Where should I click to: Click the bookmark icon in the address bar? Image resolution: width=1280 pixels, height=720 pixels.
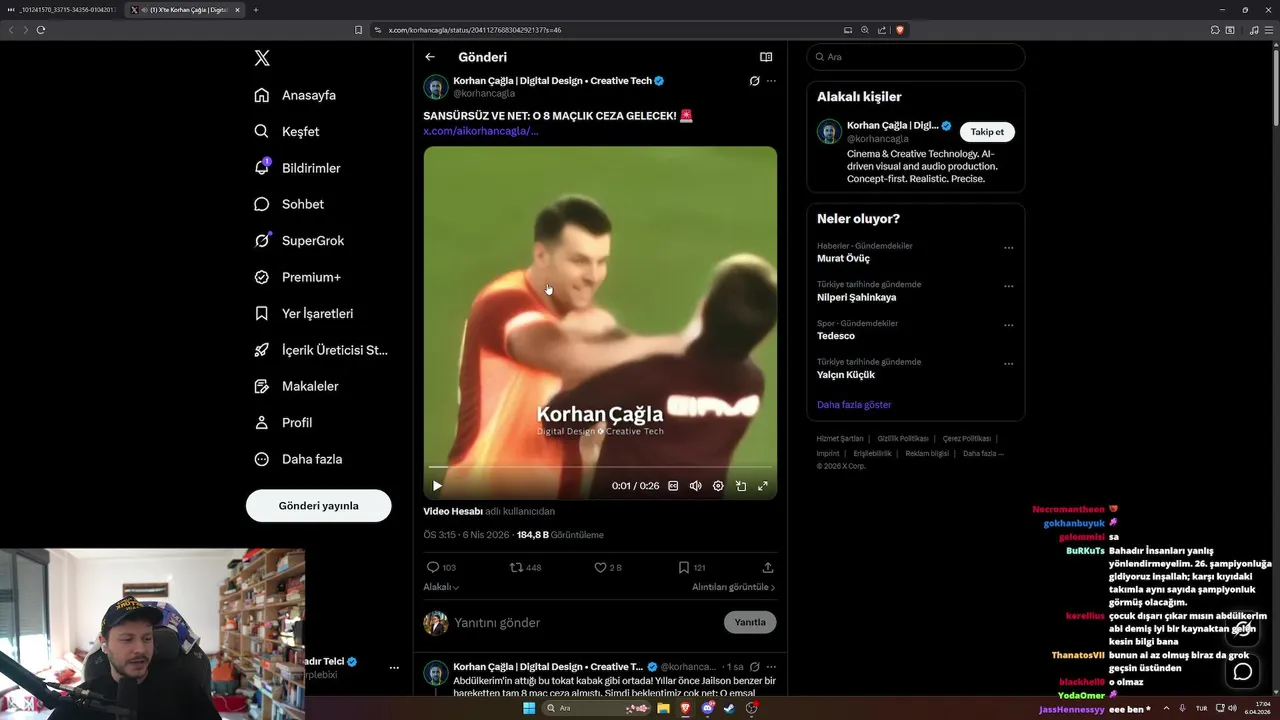coord(359,30)
